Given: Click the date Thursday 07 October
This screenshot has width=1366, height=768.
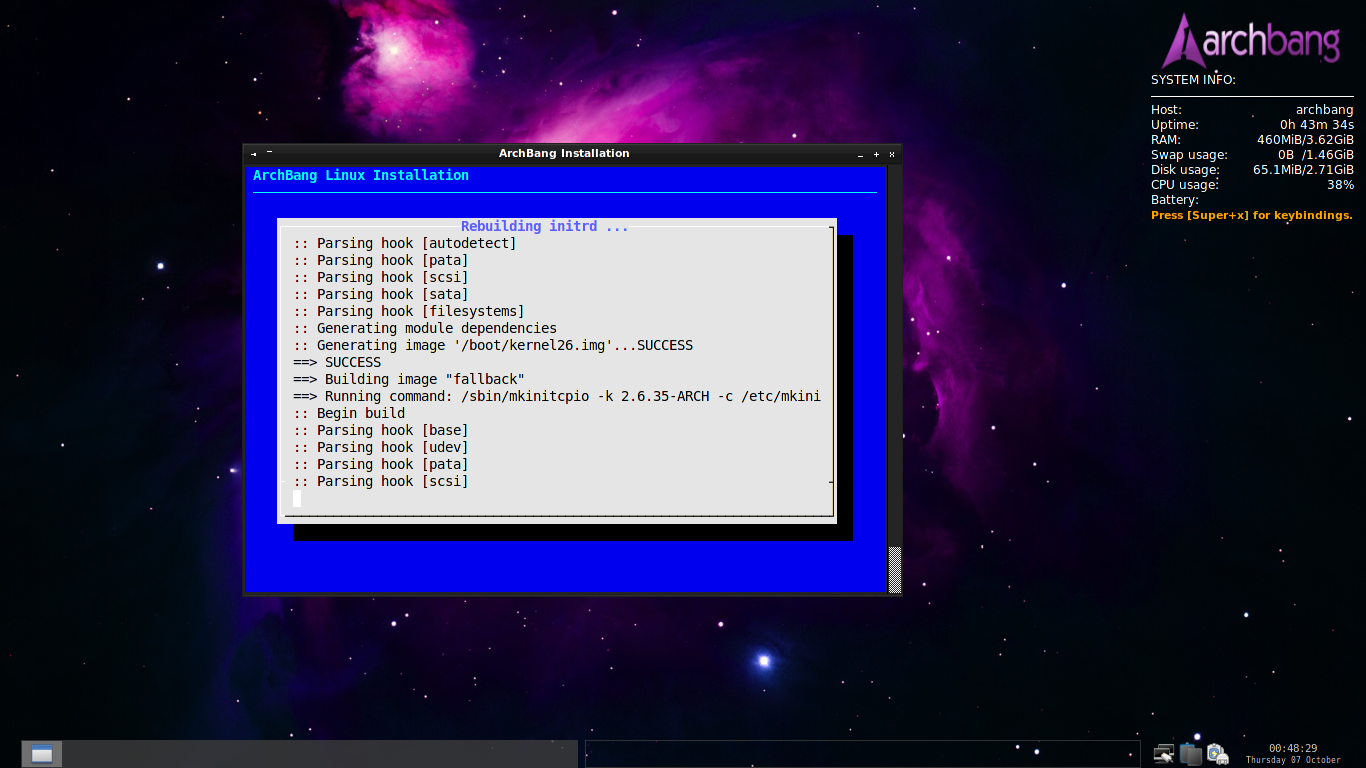Looking at the screenshot, I should click(1293, 760).
